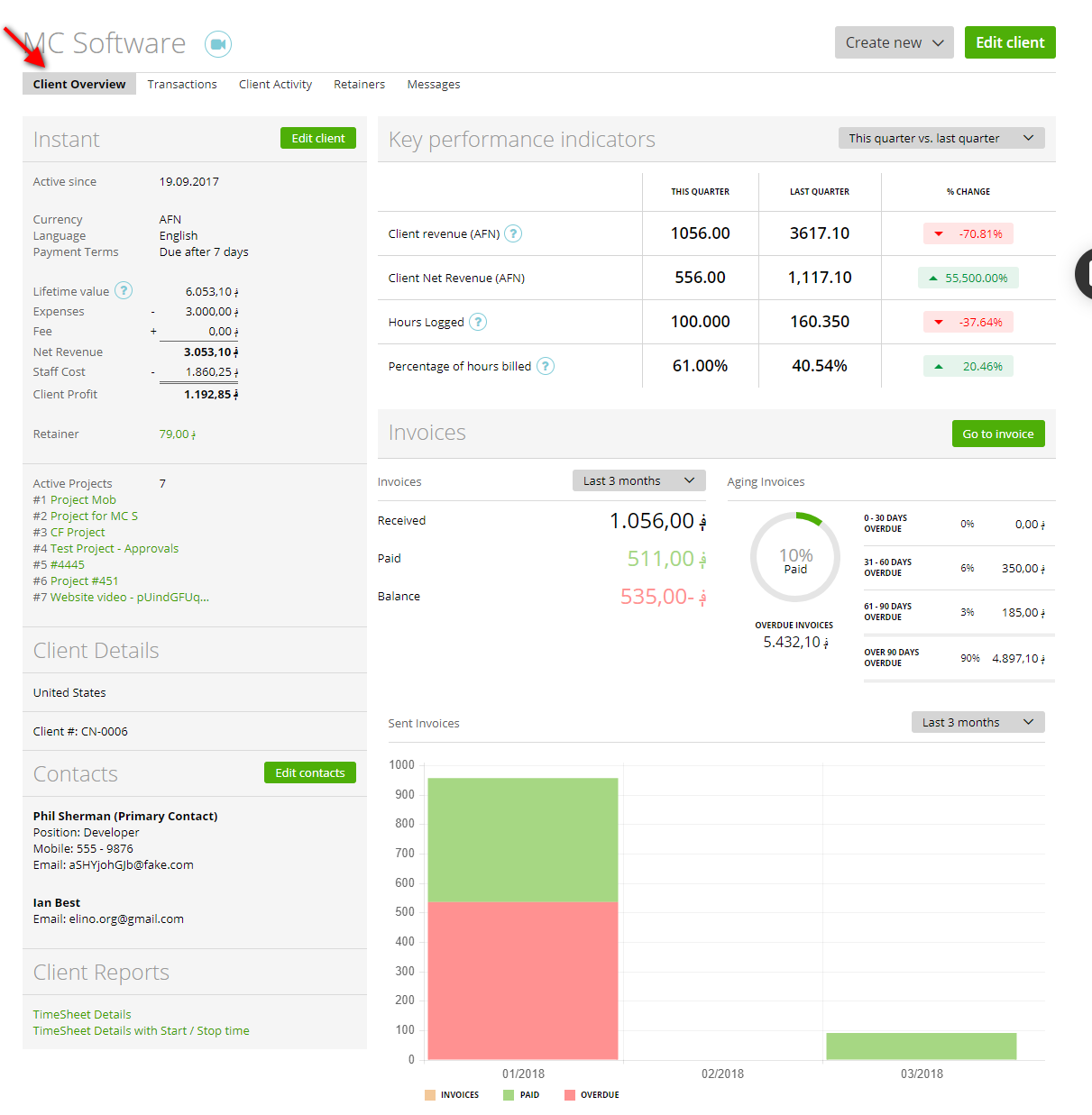This screenshot has width=1092, height=1115.
Task: Open the CF Project link
Action: pos(77,532)
